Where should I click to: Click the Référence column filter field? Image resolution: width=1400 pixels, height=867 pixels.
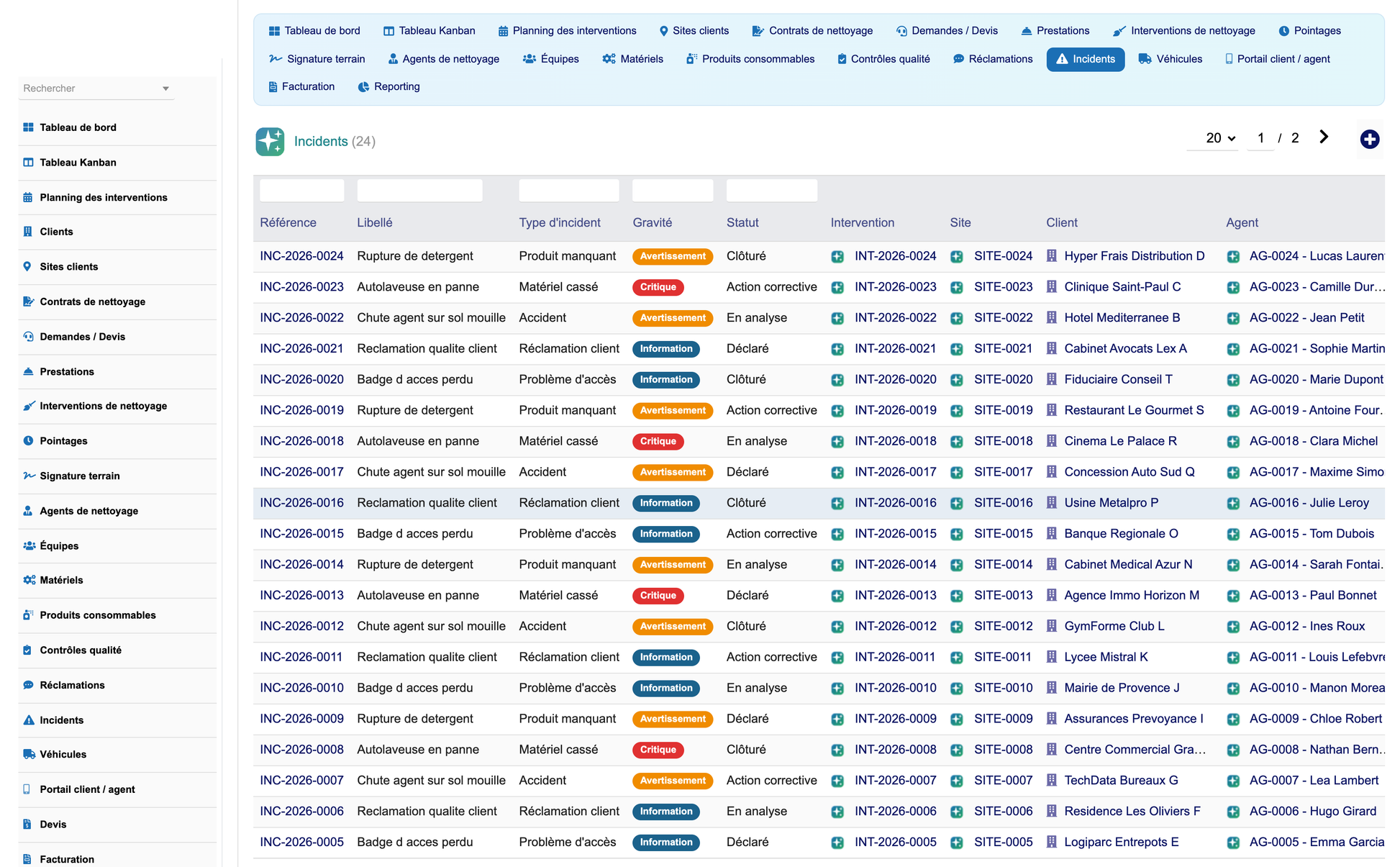[x=302, y=191]
